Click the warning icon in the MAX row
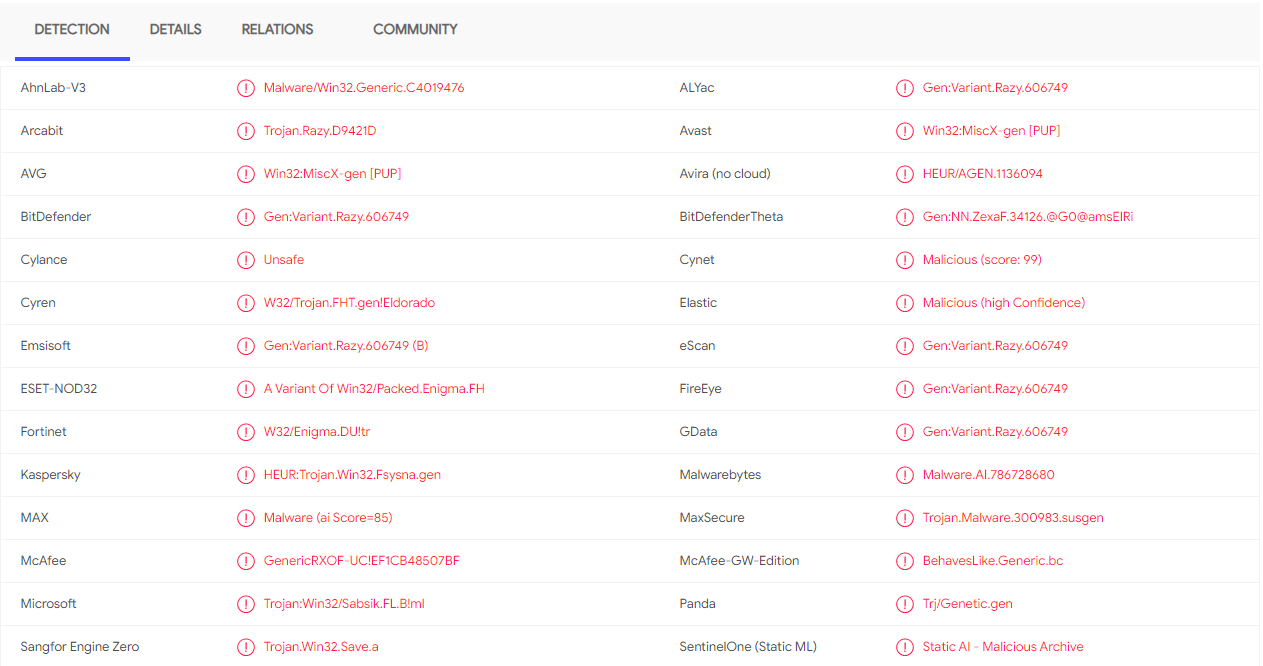The height and width of the screenshot is (666, 1263). [246, 518]
